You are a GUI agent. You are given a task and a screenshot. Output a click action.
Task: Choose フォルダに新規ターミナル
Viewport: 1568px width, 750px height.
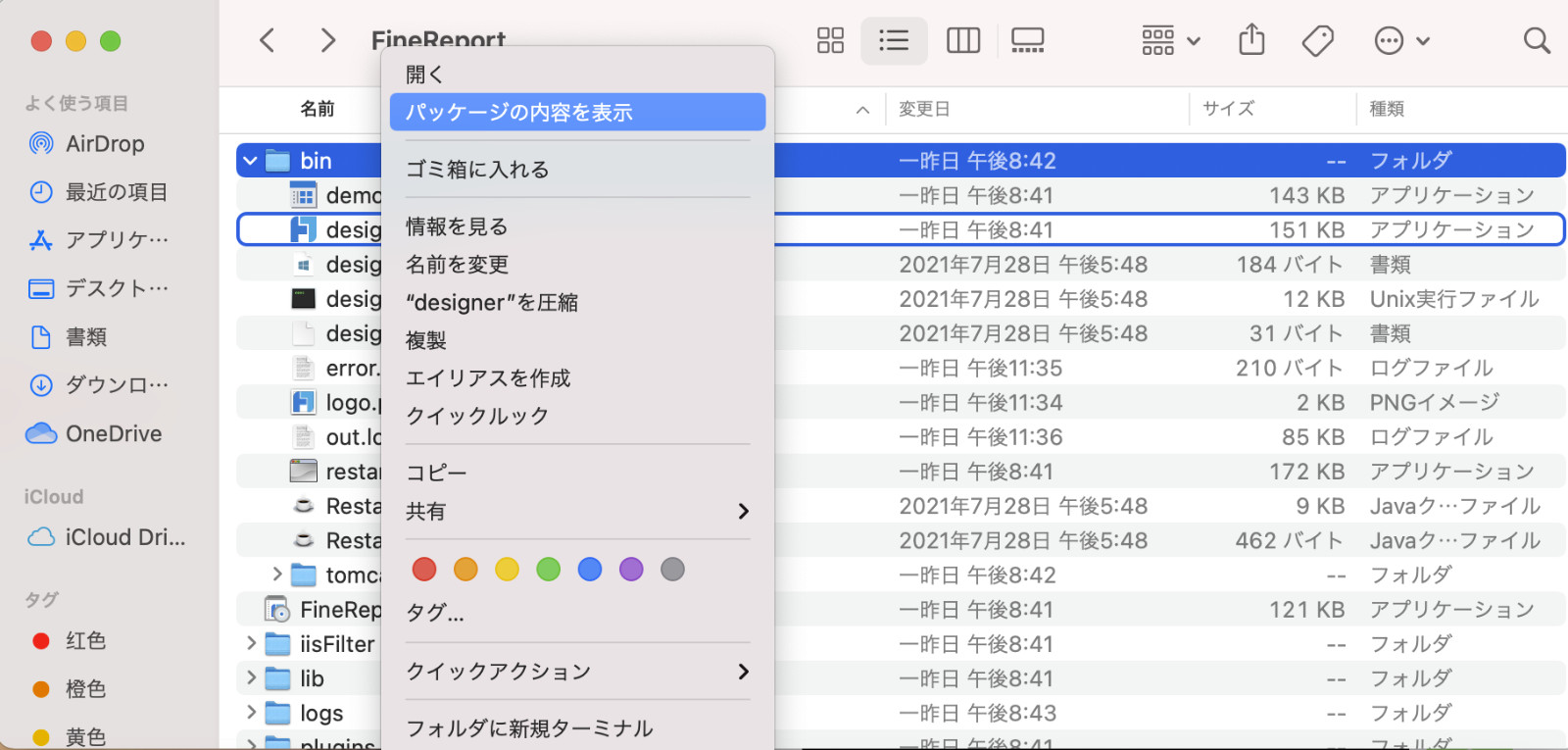(x=577, y=728)
